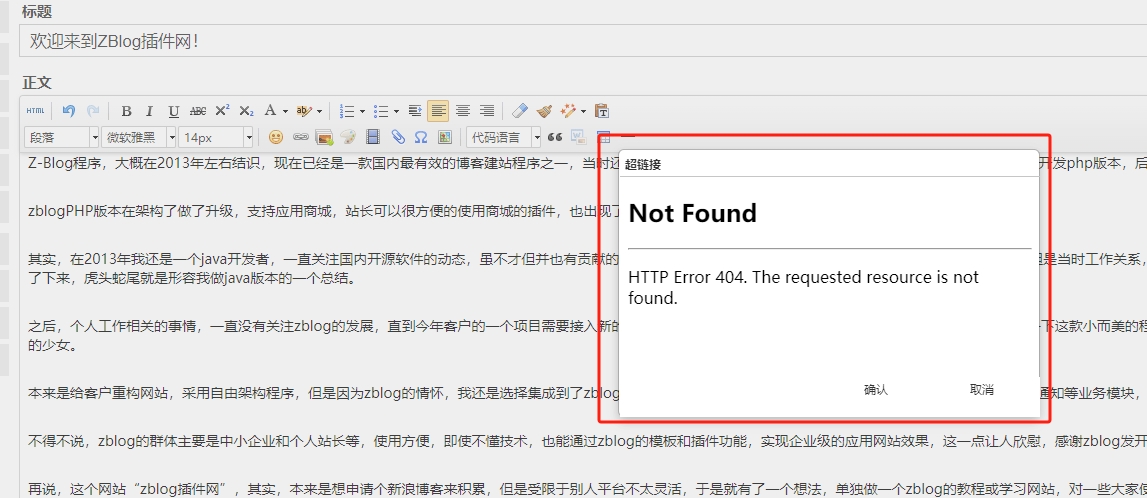Viewport: 1147px width, 498px height.
Task: Paste as plain text icon
Action: (601, 111)
